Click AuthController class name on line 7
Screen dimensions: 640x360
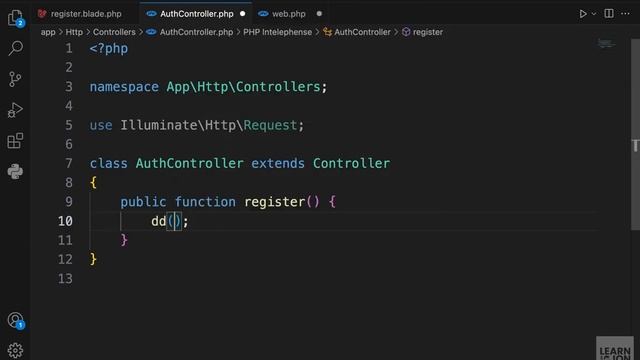pyautogui.click(x=189, y=164)
